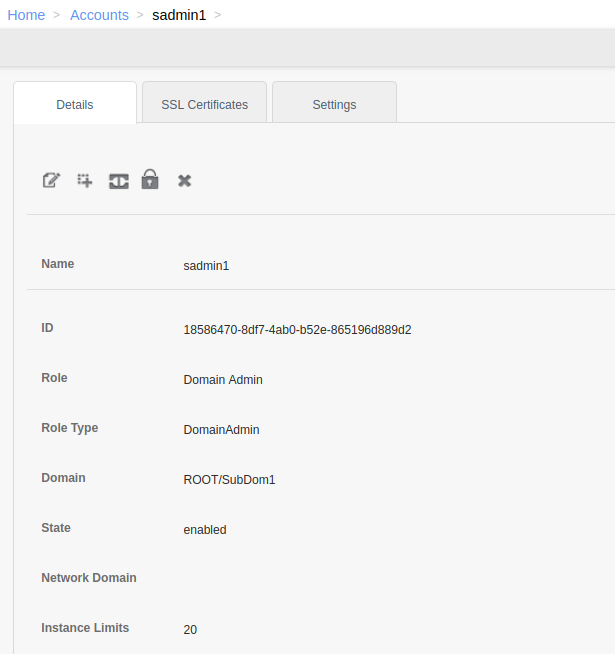
Task: Open the Settings tab
Action: tap(334, 104)
